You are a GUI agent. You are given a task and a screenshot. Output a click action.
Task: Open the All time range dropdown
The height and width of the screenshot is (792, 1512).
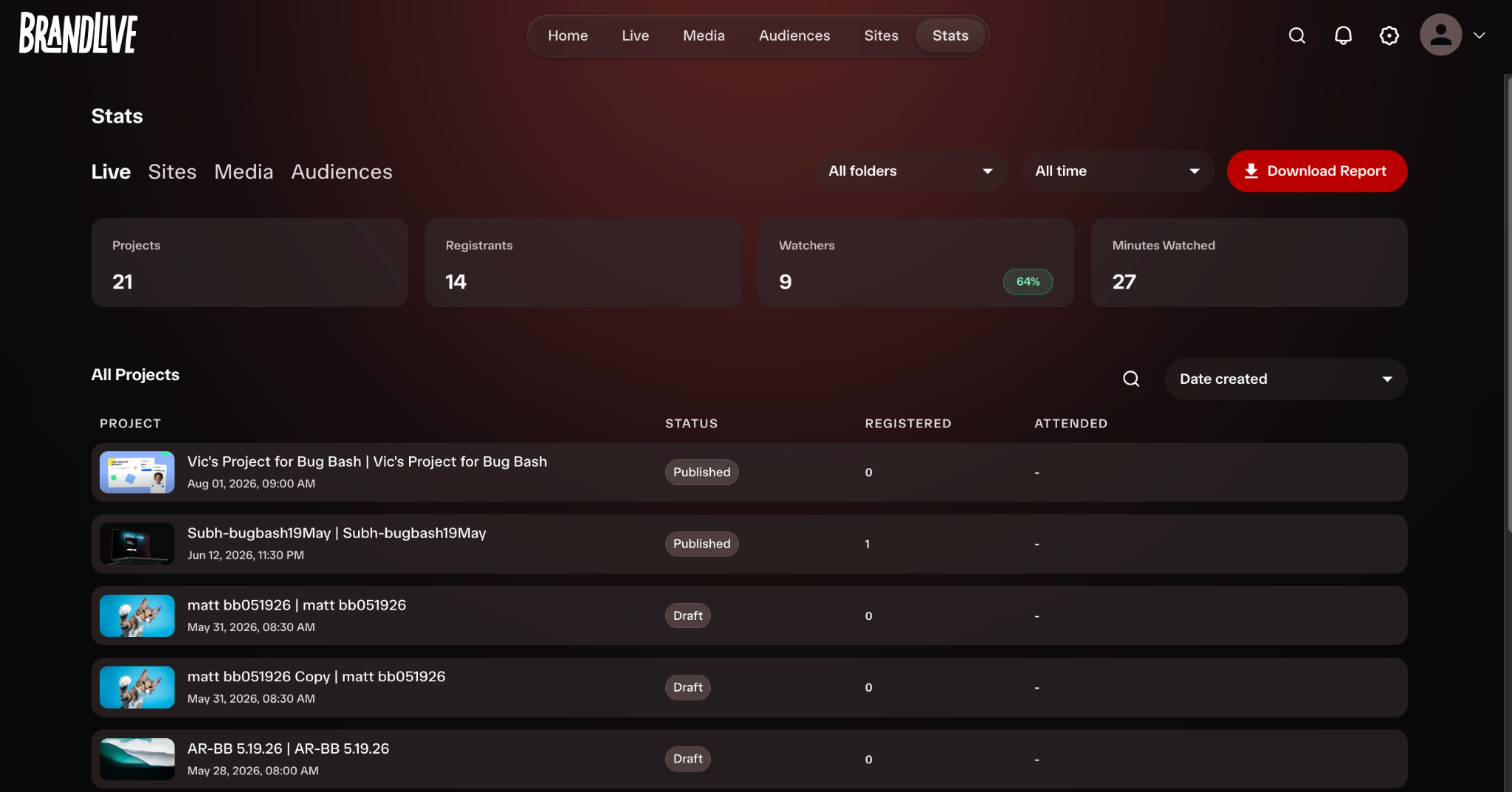coord(1117,171)
